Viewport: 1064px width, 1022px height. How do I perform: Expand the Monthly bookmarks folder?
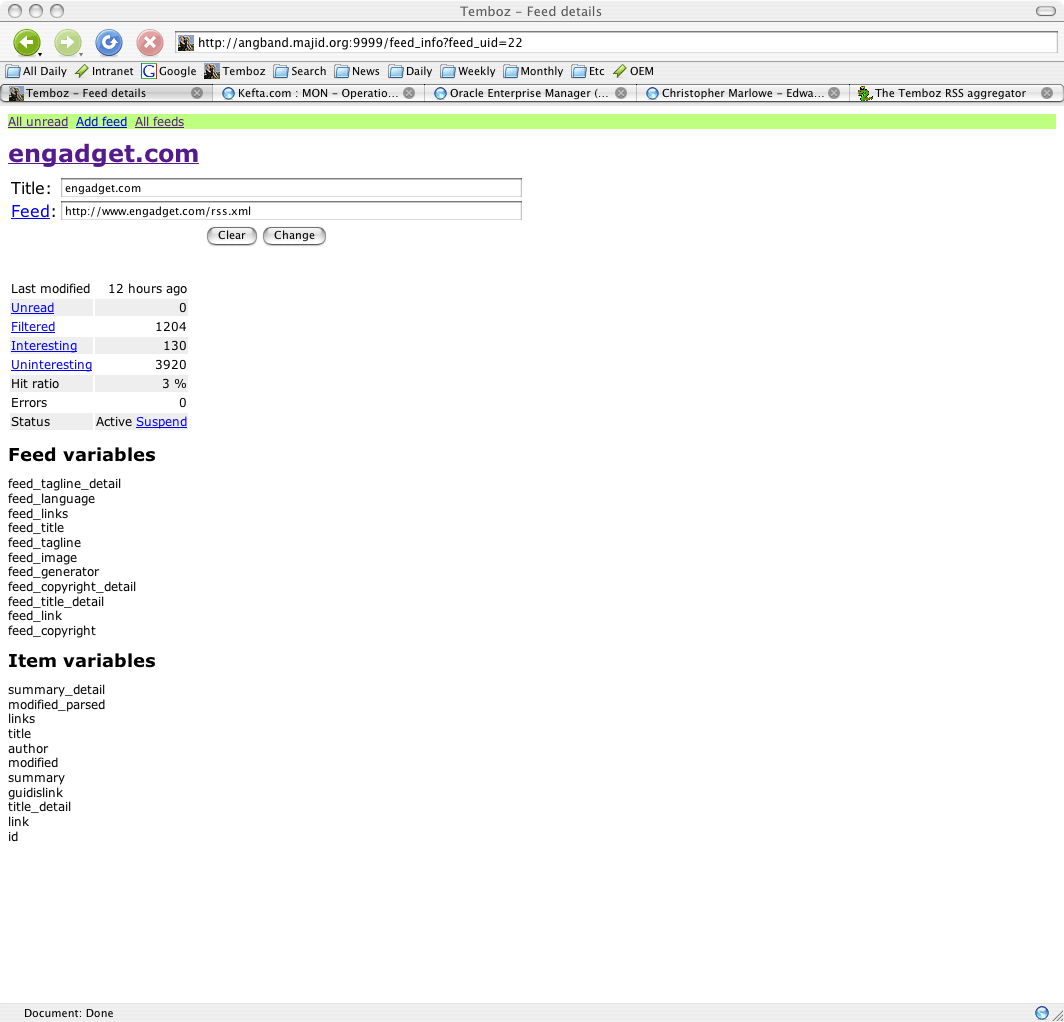pos(533,71)
